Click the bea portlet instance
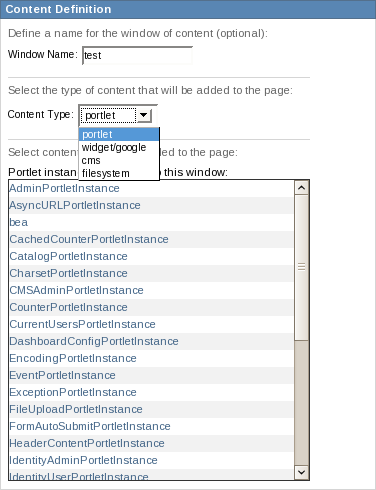376x490 pixels. (19, 222)
